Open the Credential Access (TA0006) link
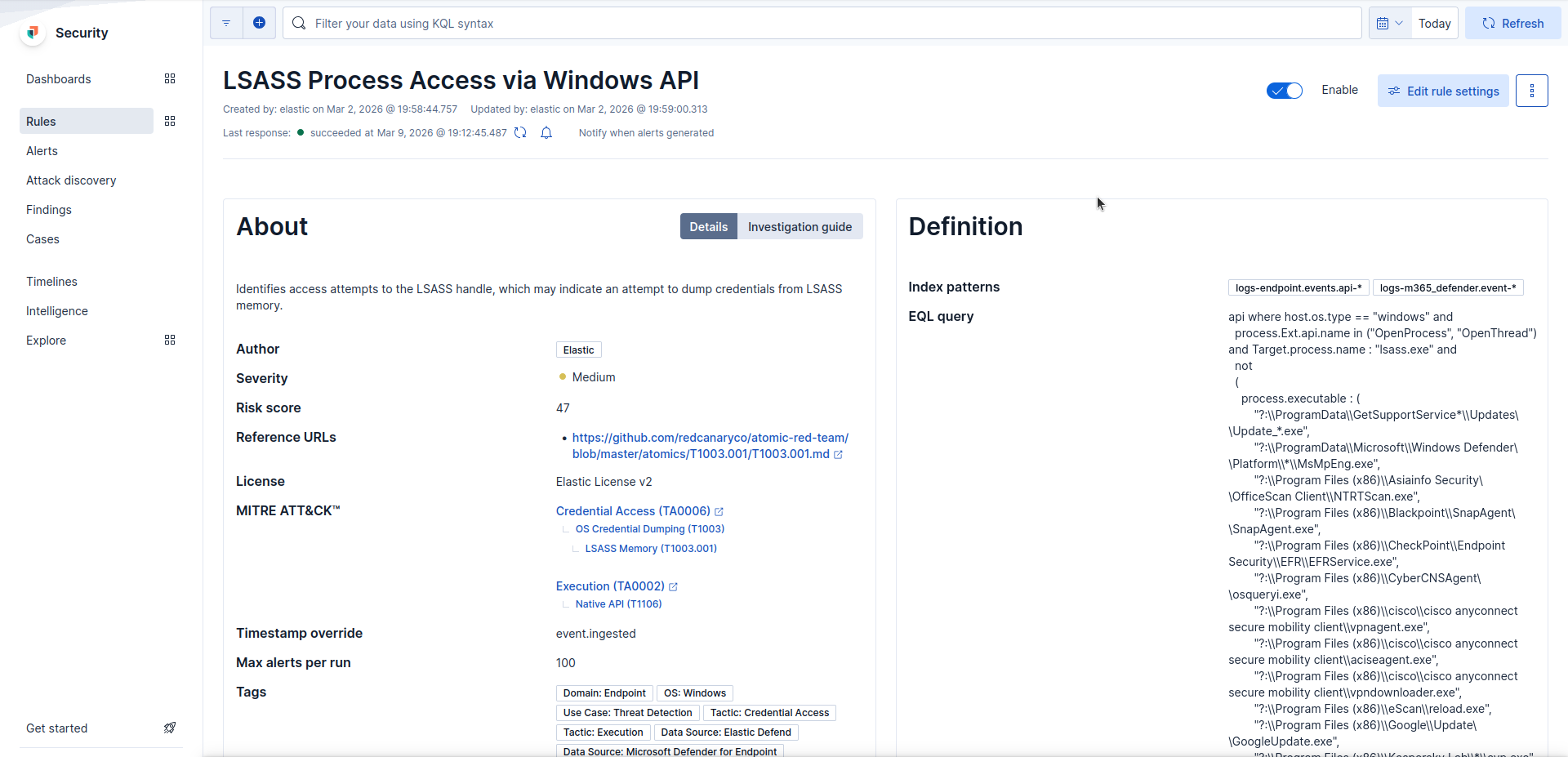This screenshot has width=1568, height=757. 633,511
